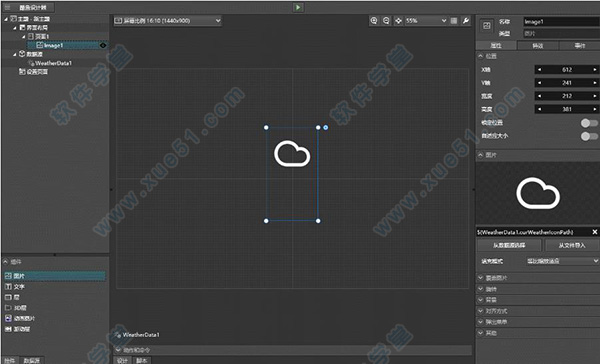Select Image1 in the layout tree
600x364 pixels.
click(53, 45)
